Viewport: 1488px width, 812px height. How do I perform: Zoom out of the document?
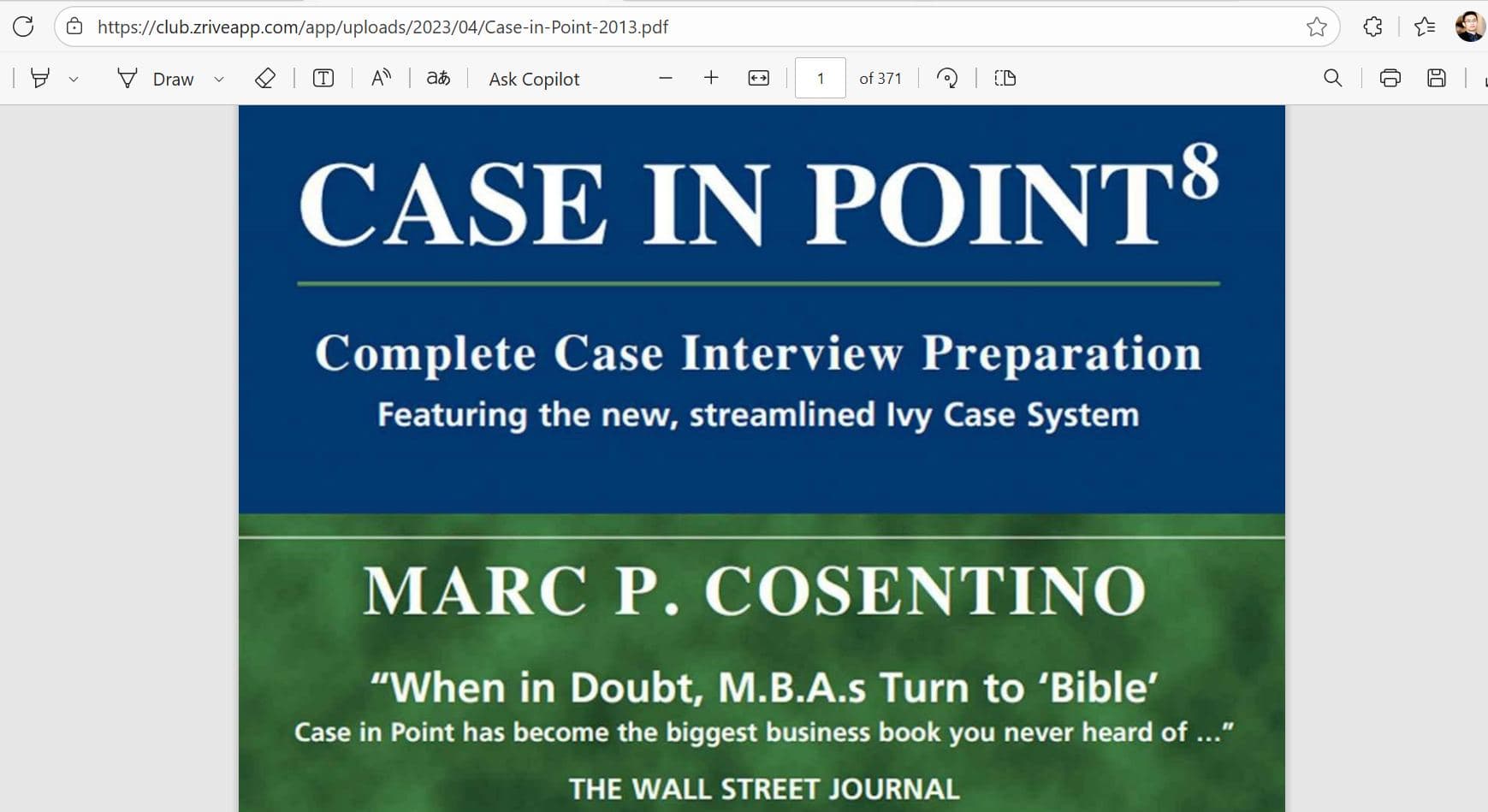click(667, 78)
